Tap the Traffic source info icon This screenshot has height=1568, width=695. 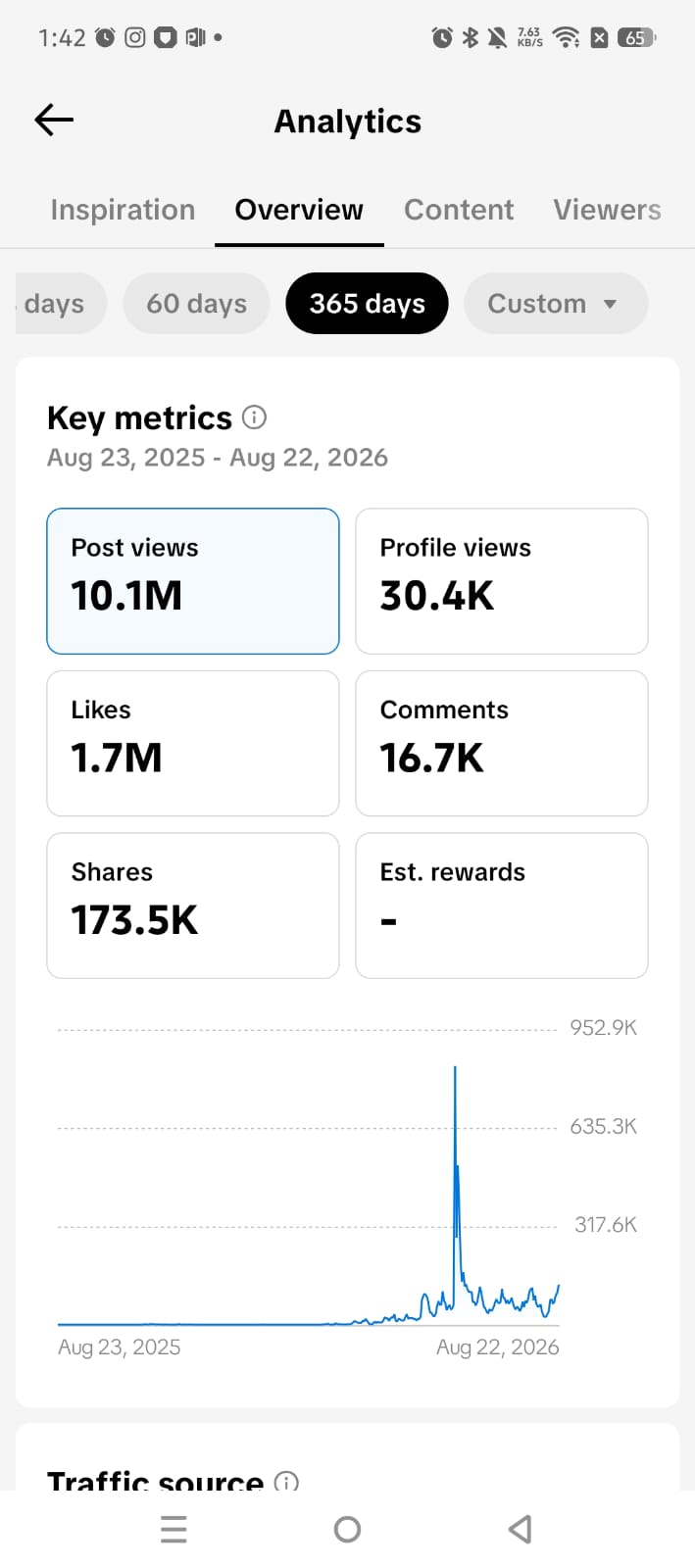pos(286,1481)
